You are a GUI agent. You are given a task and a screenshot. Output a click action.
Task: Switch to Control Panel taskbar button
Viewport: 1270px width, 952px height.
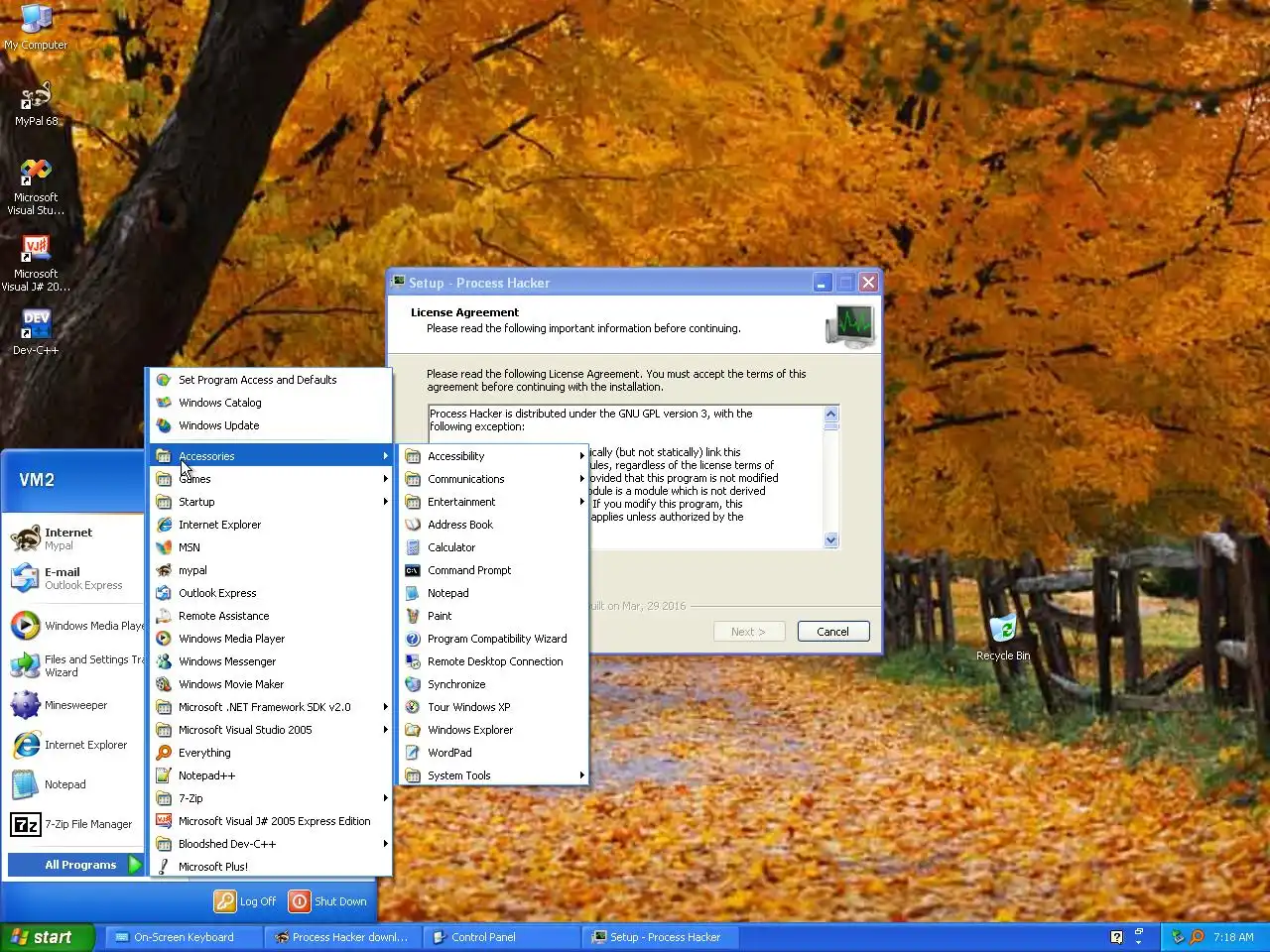coord(502,937)
